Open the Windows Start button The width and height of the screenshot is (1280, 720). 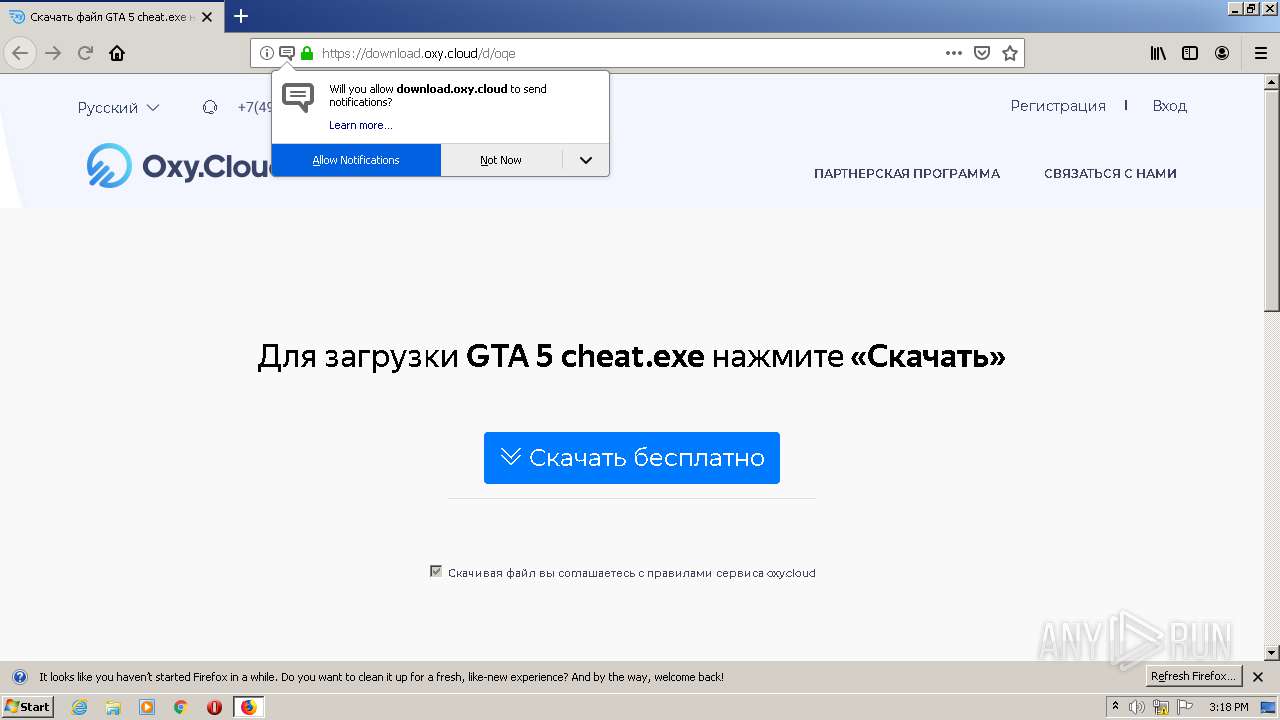click(x=28, y=707)
